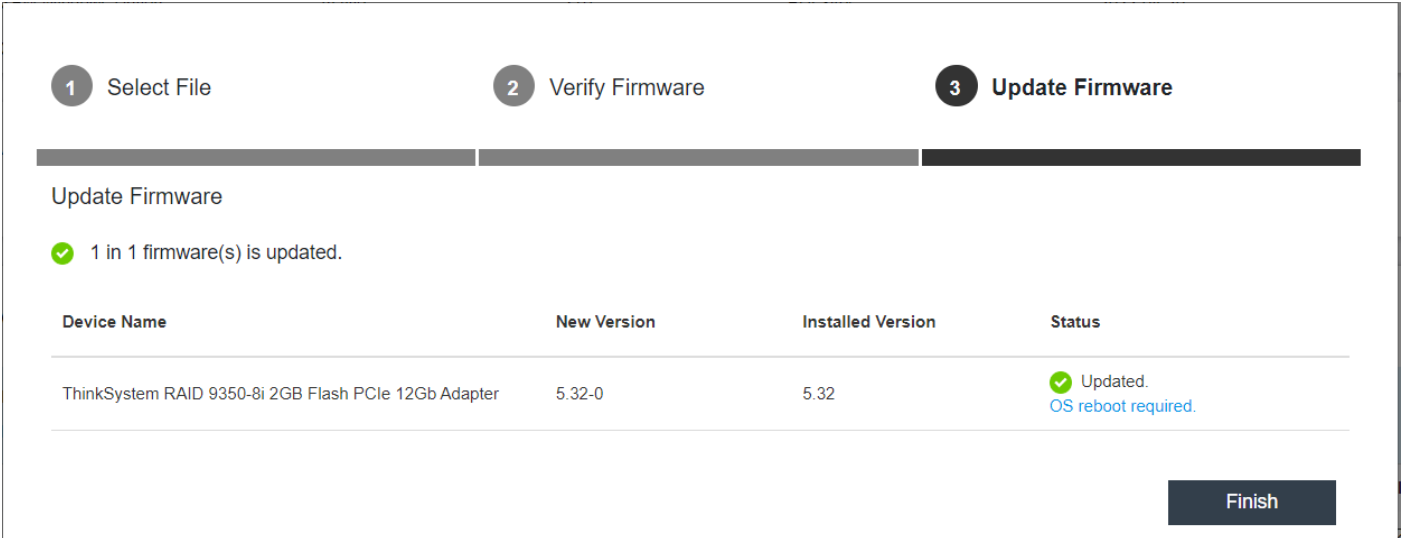
Task: Click the Device Name column header
Action: pyautogui.click(x=114, y=322)
